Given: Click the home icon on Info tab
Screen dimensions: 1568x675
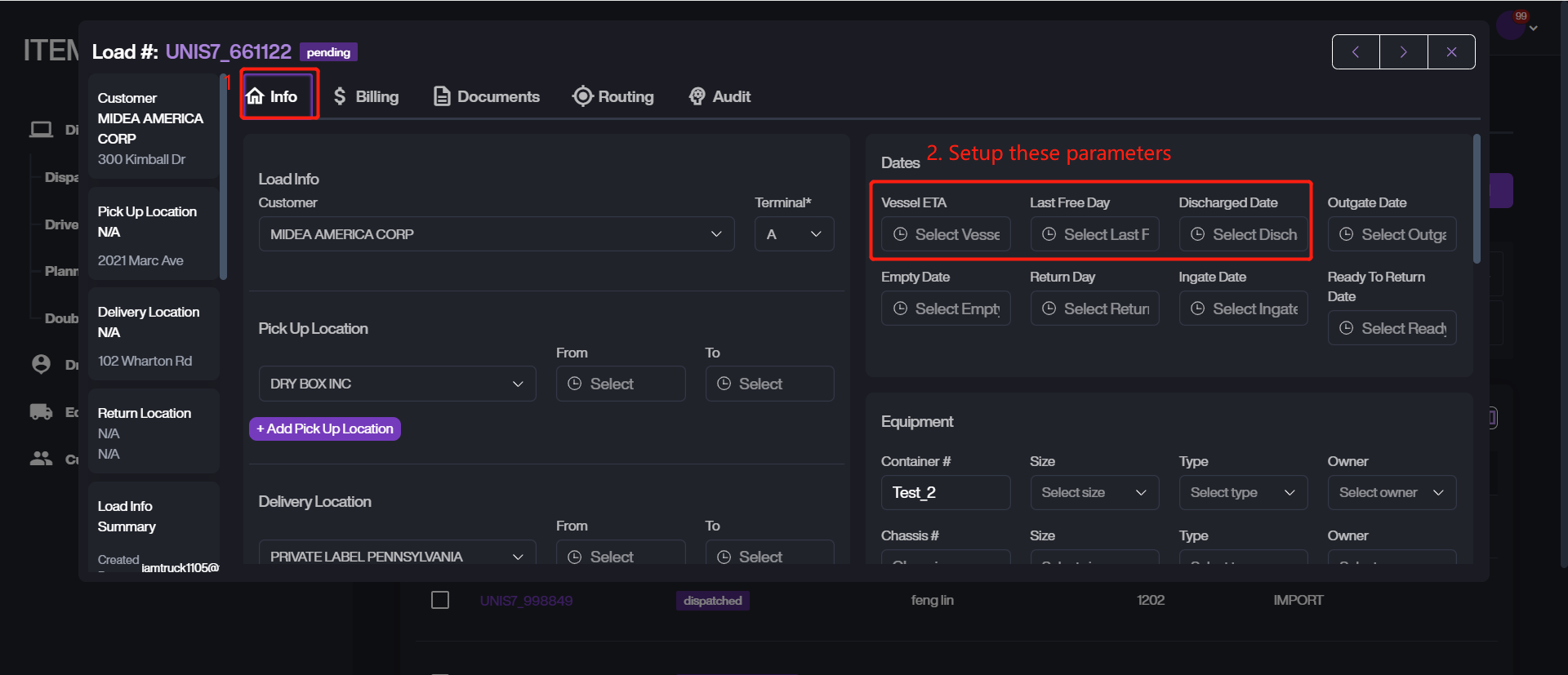Looking at the screenshot, I should coord(256,96).
